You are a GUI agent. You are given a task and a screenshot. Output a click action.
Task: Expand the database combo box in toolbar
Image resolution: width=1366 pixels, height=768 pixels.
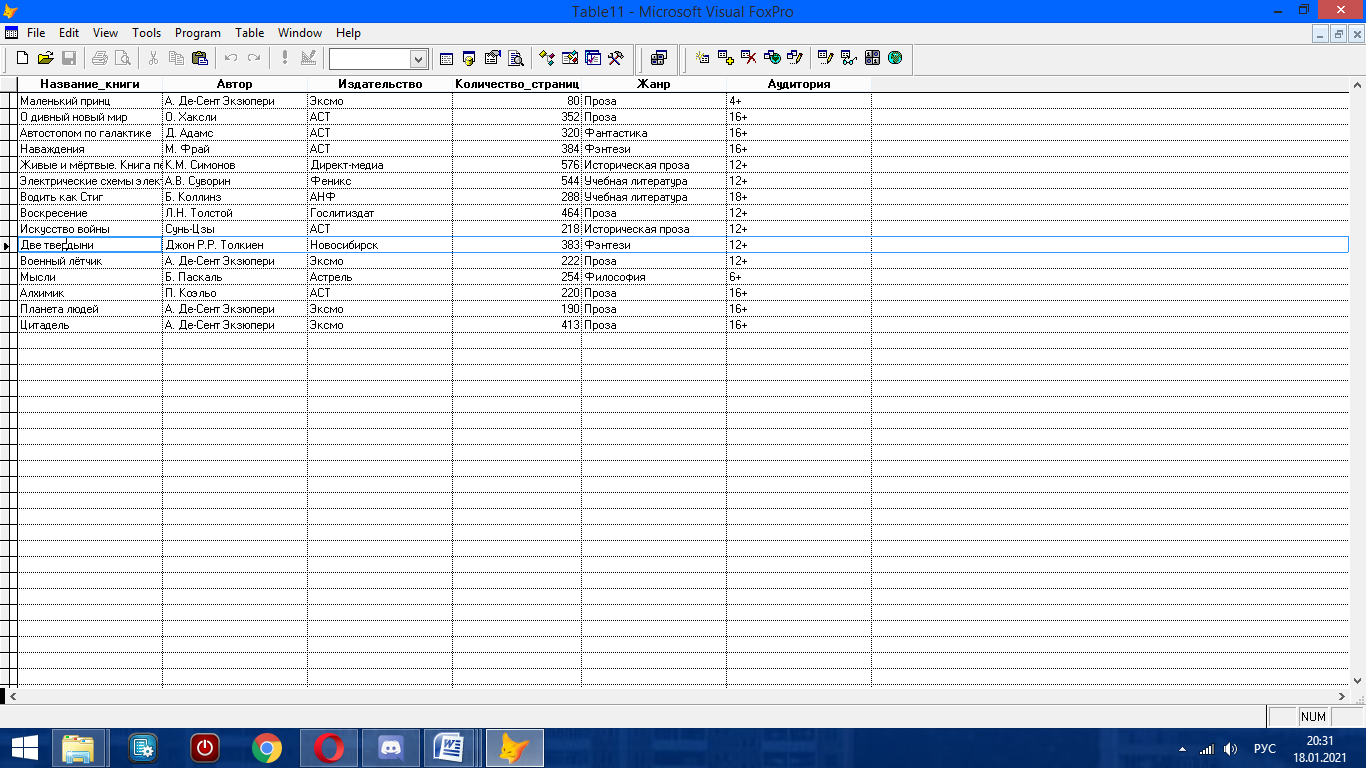pyautogui.click(x=418, y=59)
